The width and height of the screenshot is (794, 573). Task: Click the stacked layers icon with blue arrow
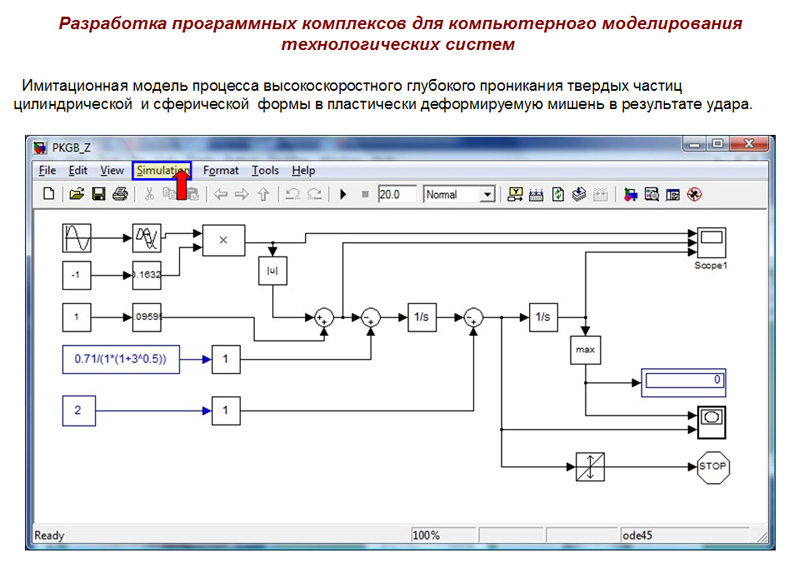point(579,194)
